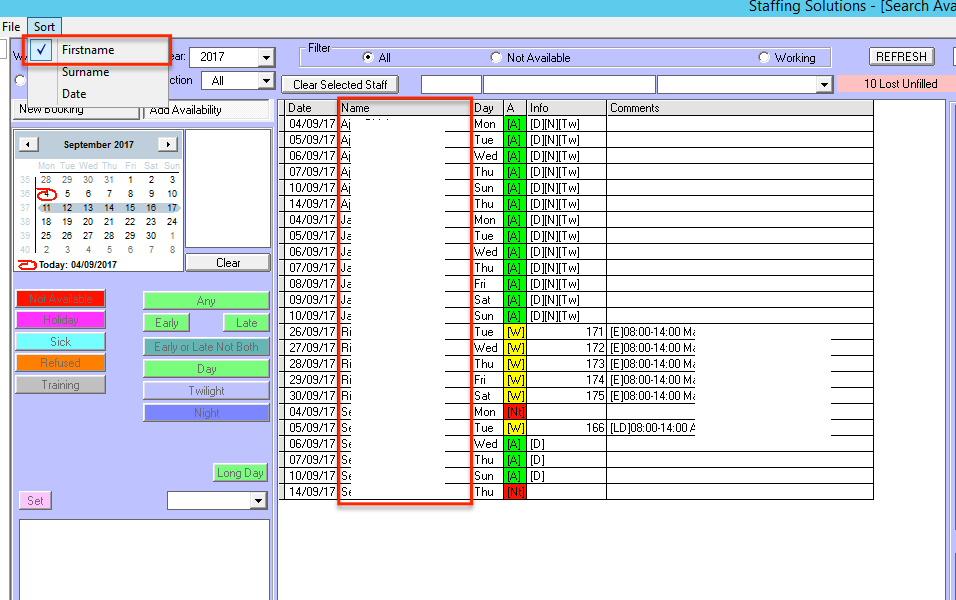Select 12 September in the calendar
Screen dimensions: 956x600
click(67, 208)
